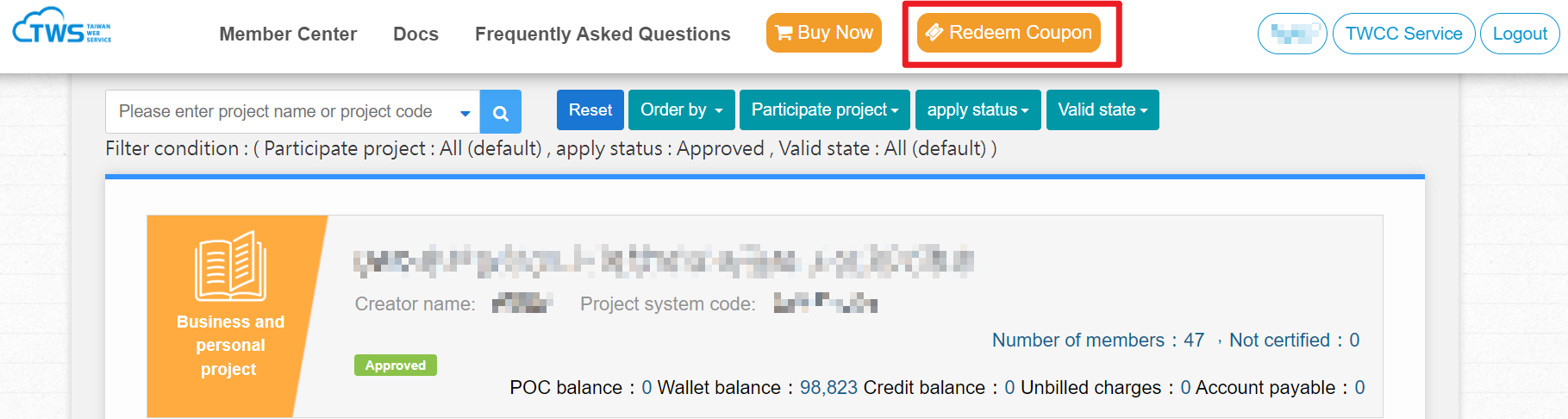The image size is (1568, 419).
Task: Expand the Order by dropdown
Action: tap(682, 109)
